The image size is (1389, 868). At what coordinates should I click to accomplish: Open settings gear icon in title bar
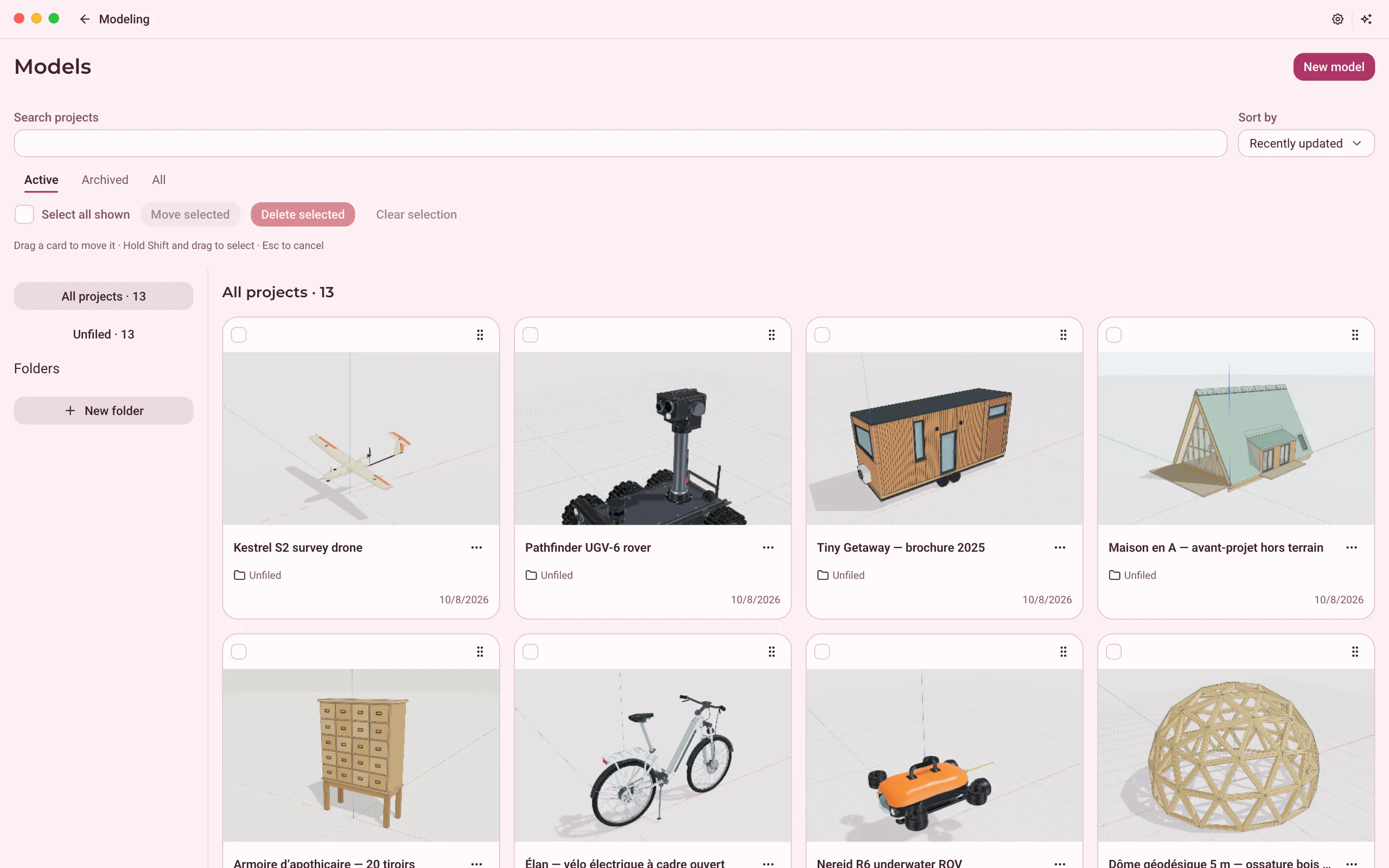pos(1337,19)
